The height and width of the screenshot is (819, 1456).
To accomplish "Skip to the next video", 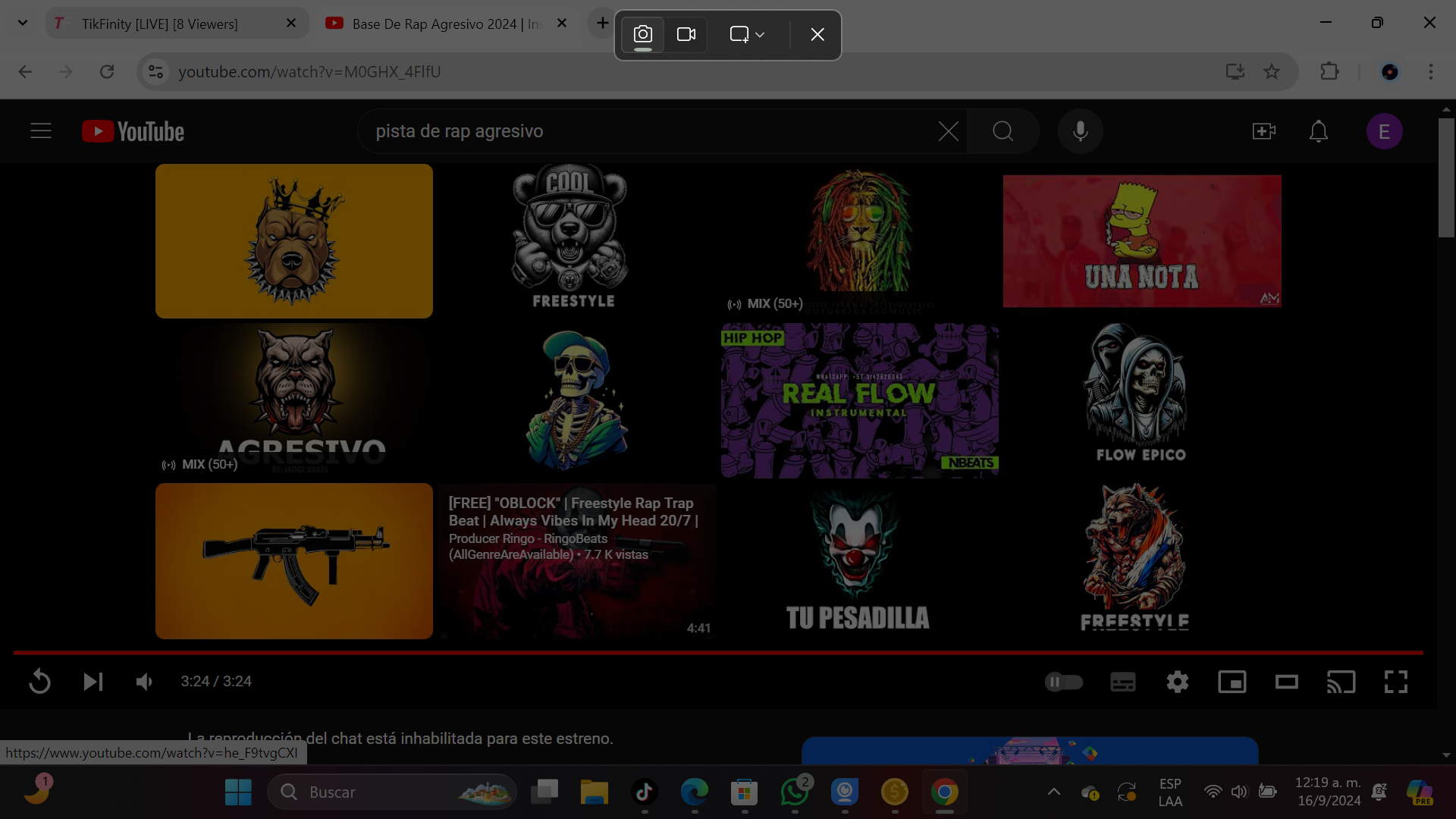I will (x=93, y=682).
